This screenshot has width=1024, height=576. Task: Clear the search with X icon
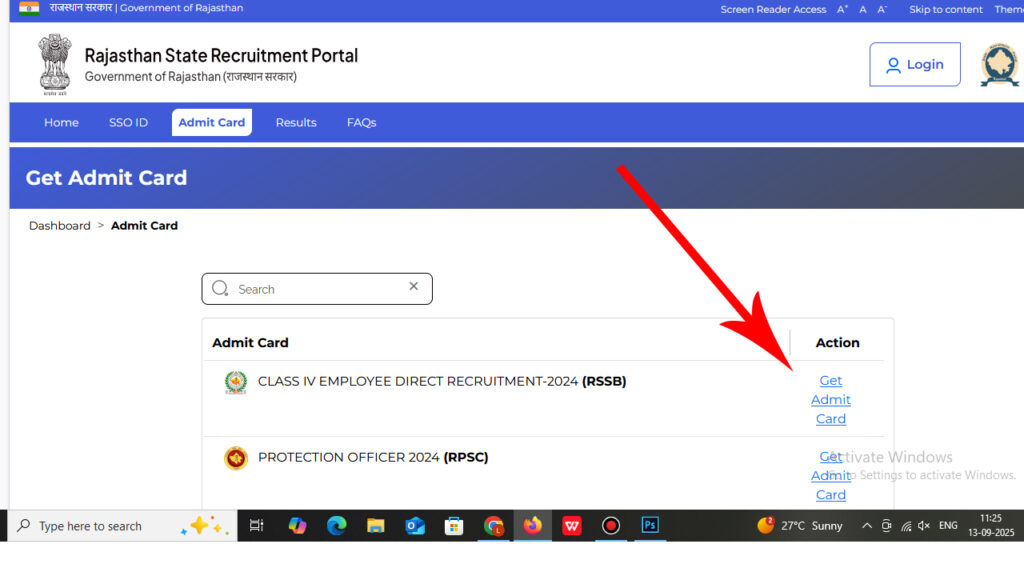[x=413, y=287]
